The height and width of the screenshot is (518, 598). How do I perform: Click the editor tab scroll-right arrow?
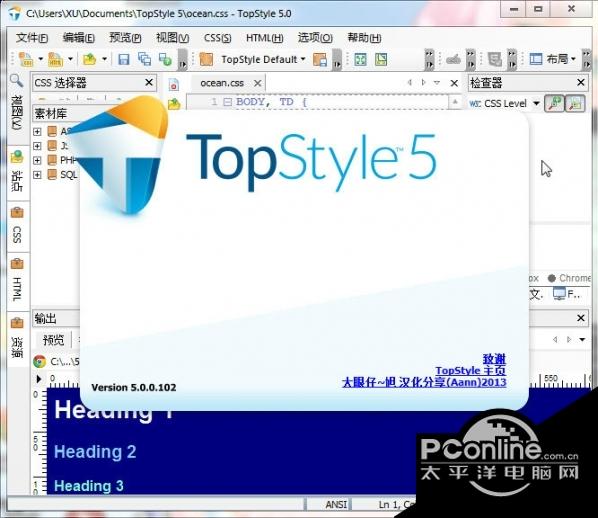click(423, 82)
